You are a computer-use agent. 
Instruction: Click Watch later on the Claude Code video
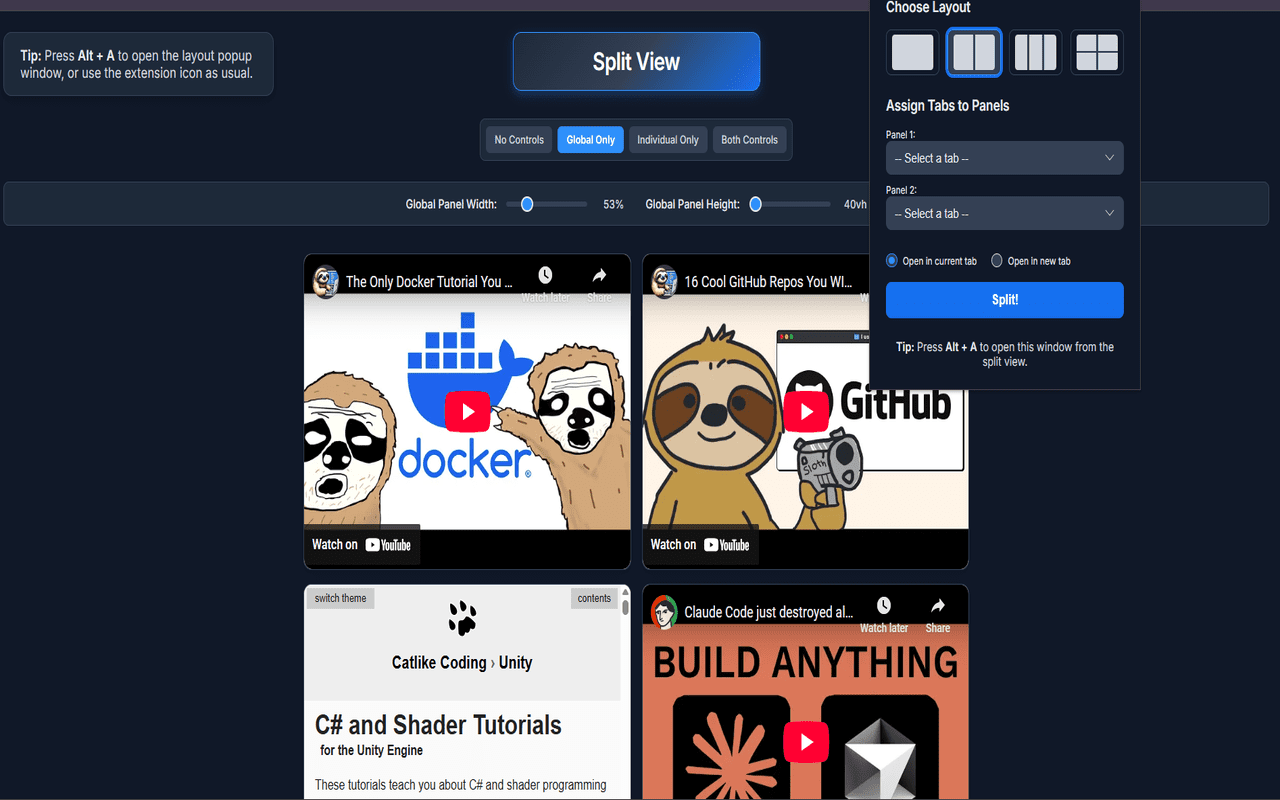884,613
